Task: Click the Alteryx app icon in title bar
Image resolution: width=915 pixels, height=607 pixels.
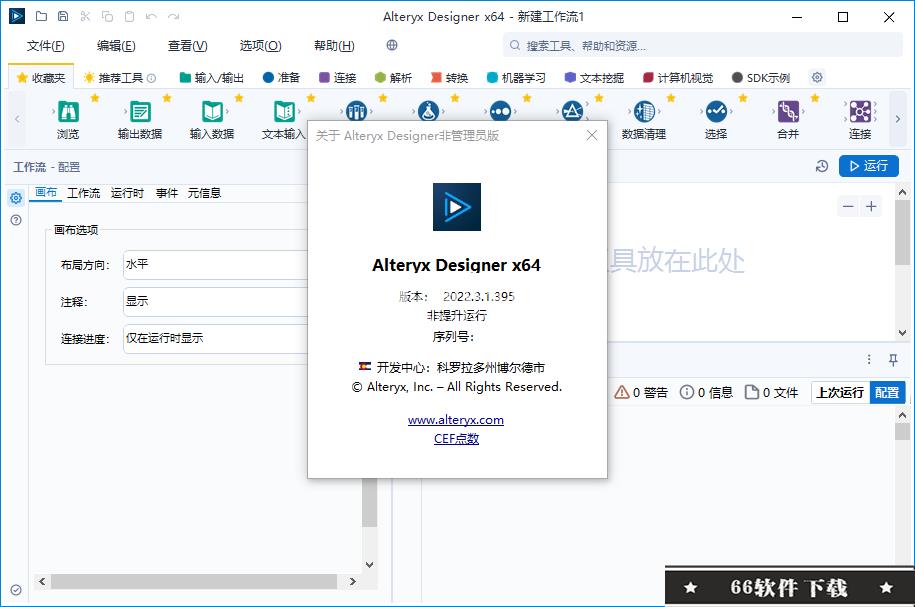Action: (17, 16)
